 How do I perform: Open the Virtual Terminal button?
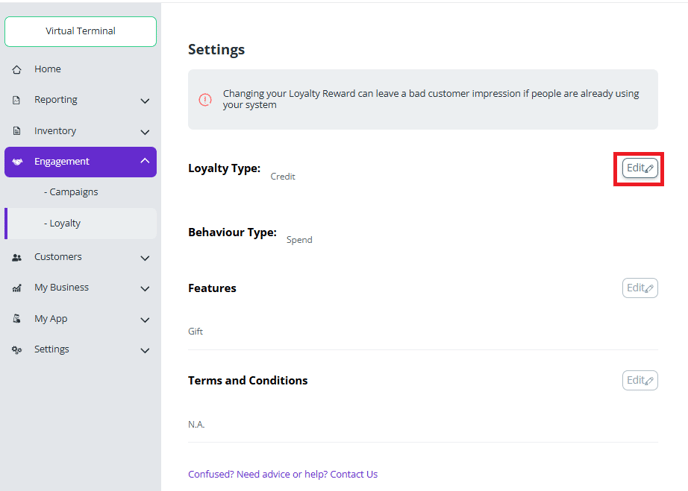(80, 31)
